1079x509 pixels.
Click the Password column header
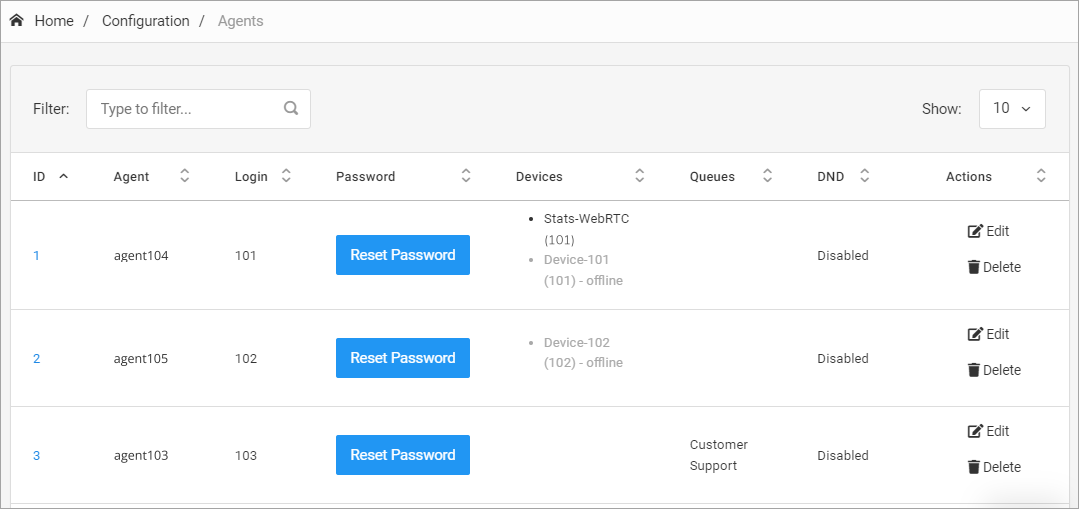pos(365,177)
